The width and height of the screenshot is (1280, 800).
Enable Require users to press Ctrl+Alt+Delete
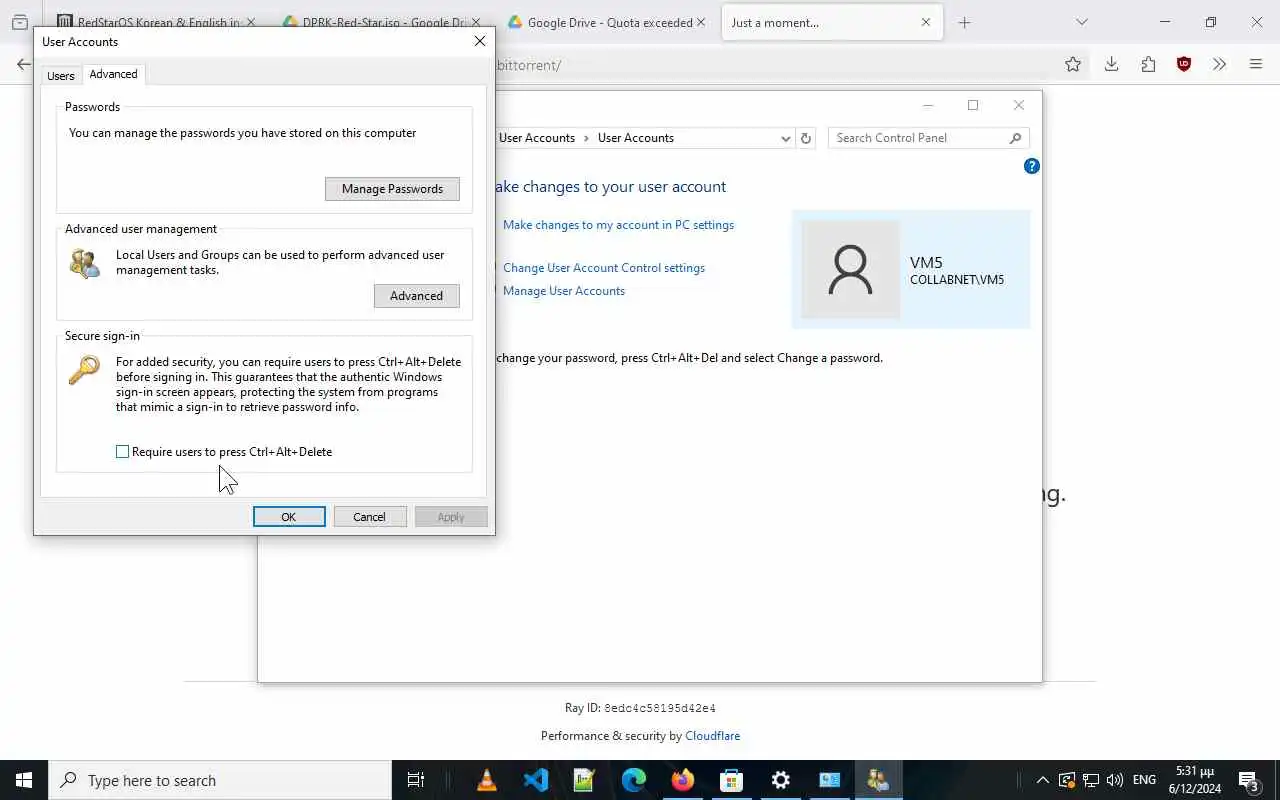click(x=123, y=452)
